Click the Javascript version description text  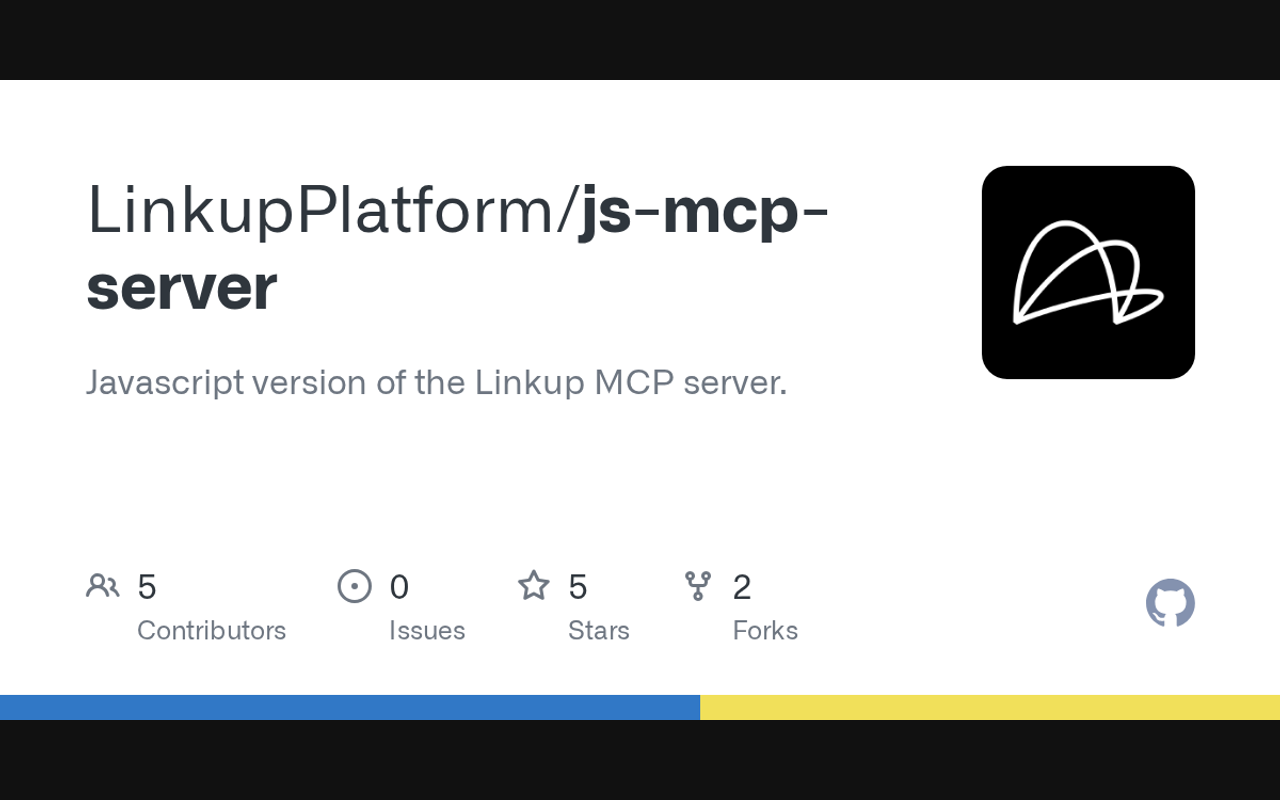tap(437, 383)
